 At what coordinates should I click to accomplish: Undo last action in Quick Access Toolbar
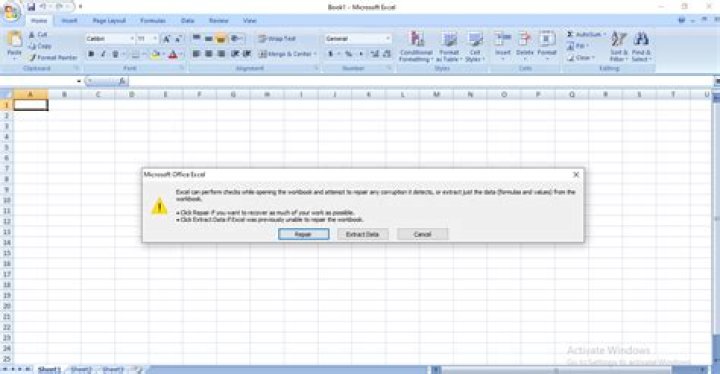43,7
